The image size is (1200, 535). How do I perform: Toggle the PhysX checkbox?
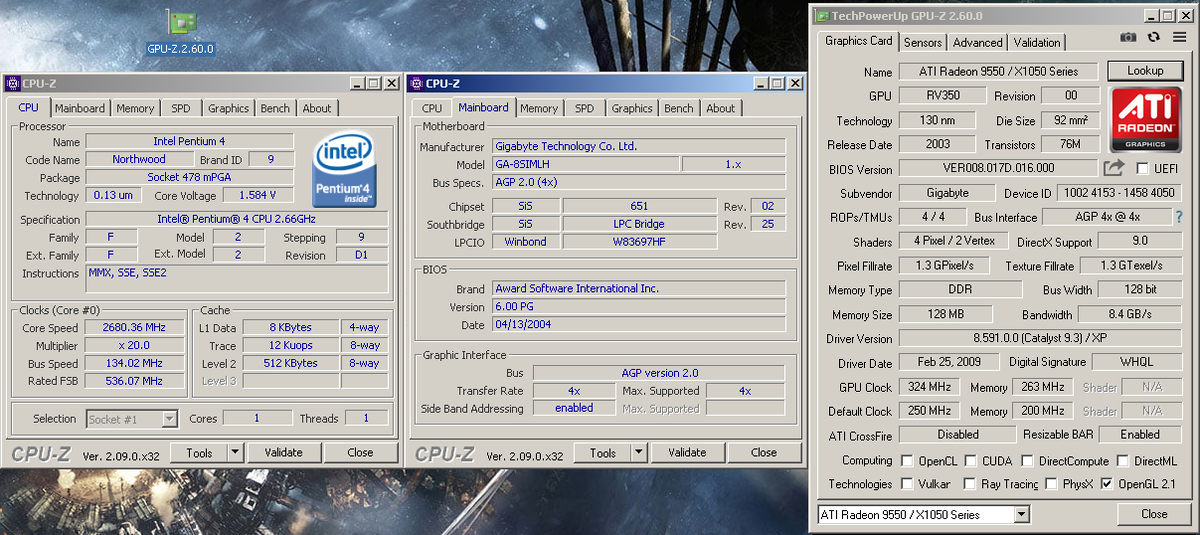tap(1051, 484)
